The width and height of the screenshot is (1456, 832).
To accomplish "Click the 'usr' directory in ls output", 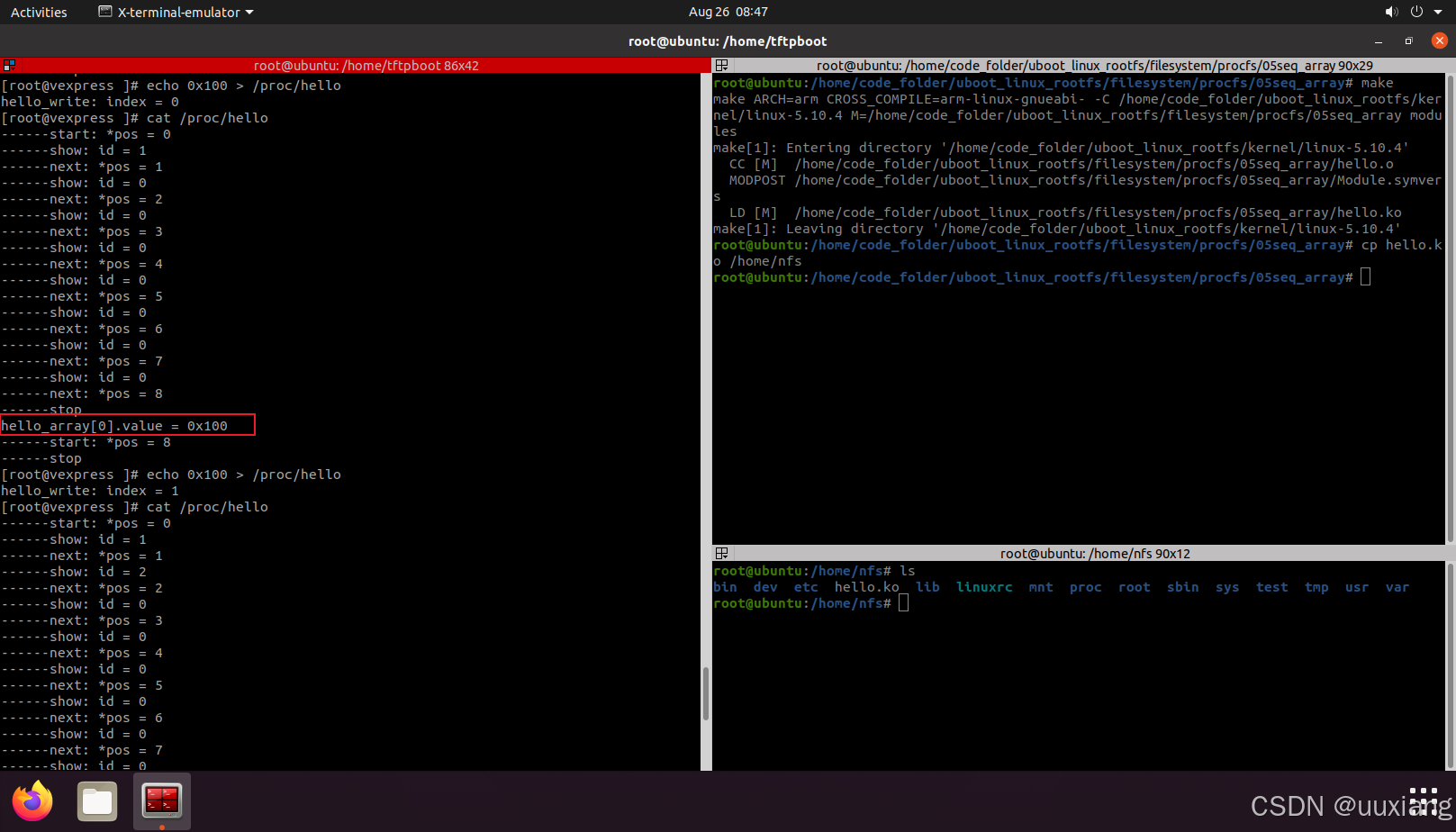I will click(x=1357, y=587).
